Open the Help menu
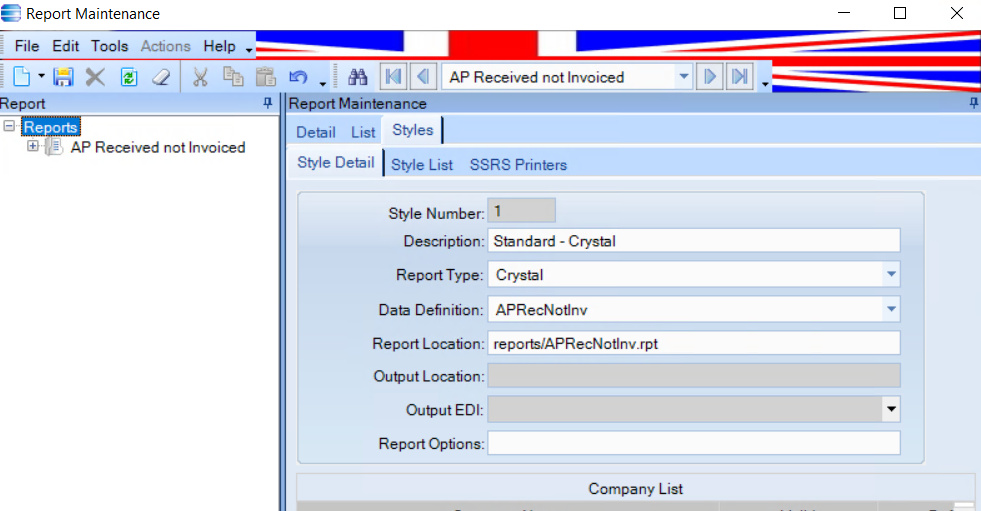The width and height of the screenshot is (981, 511). [x=220, y=46]
